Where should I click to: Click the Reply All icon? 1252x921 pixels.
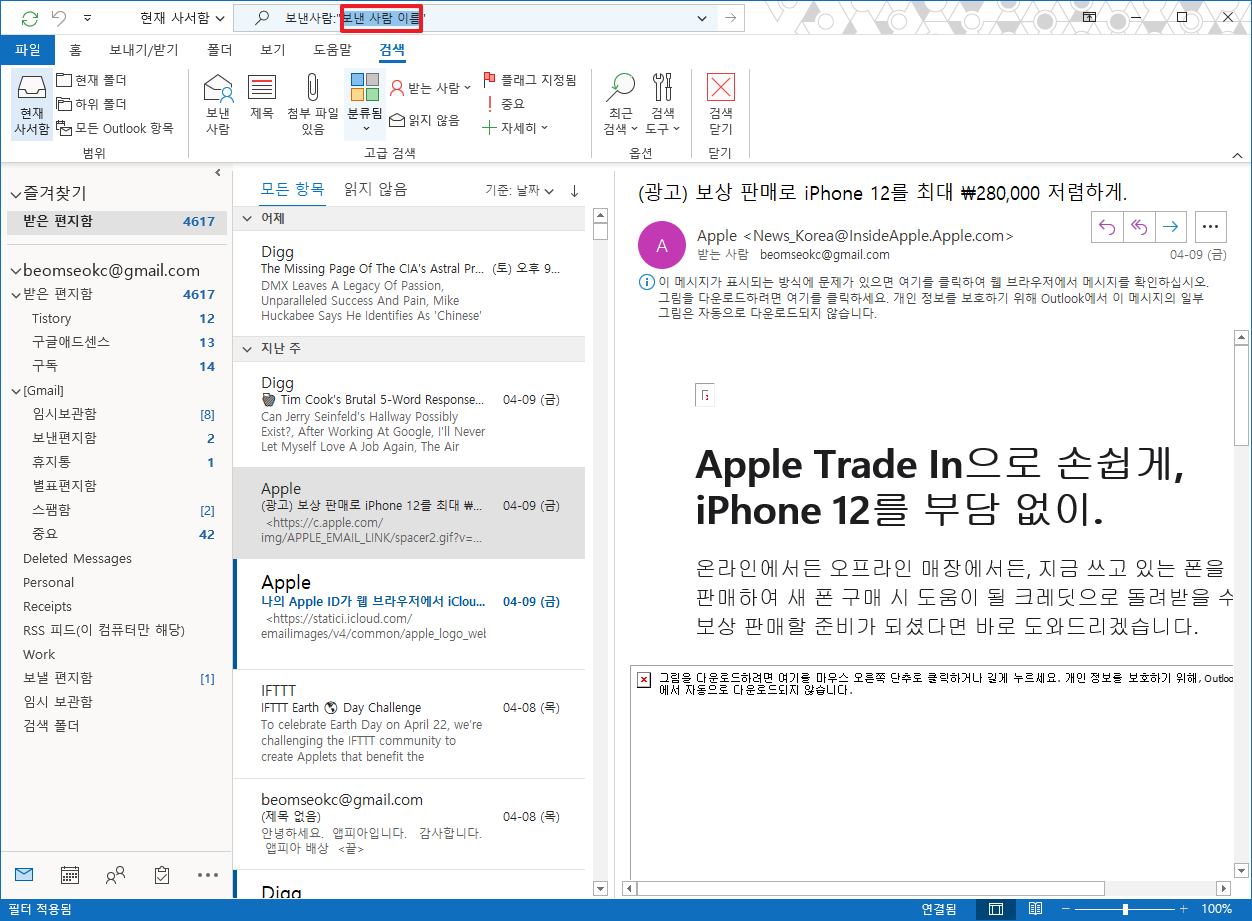(x=1138, y=226)
